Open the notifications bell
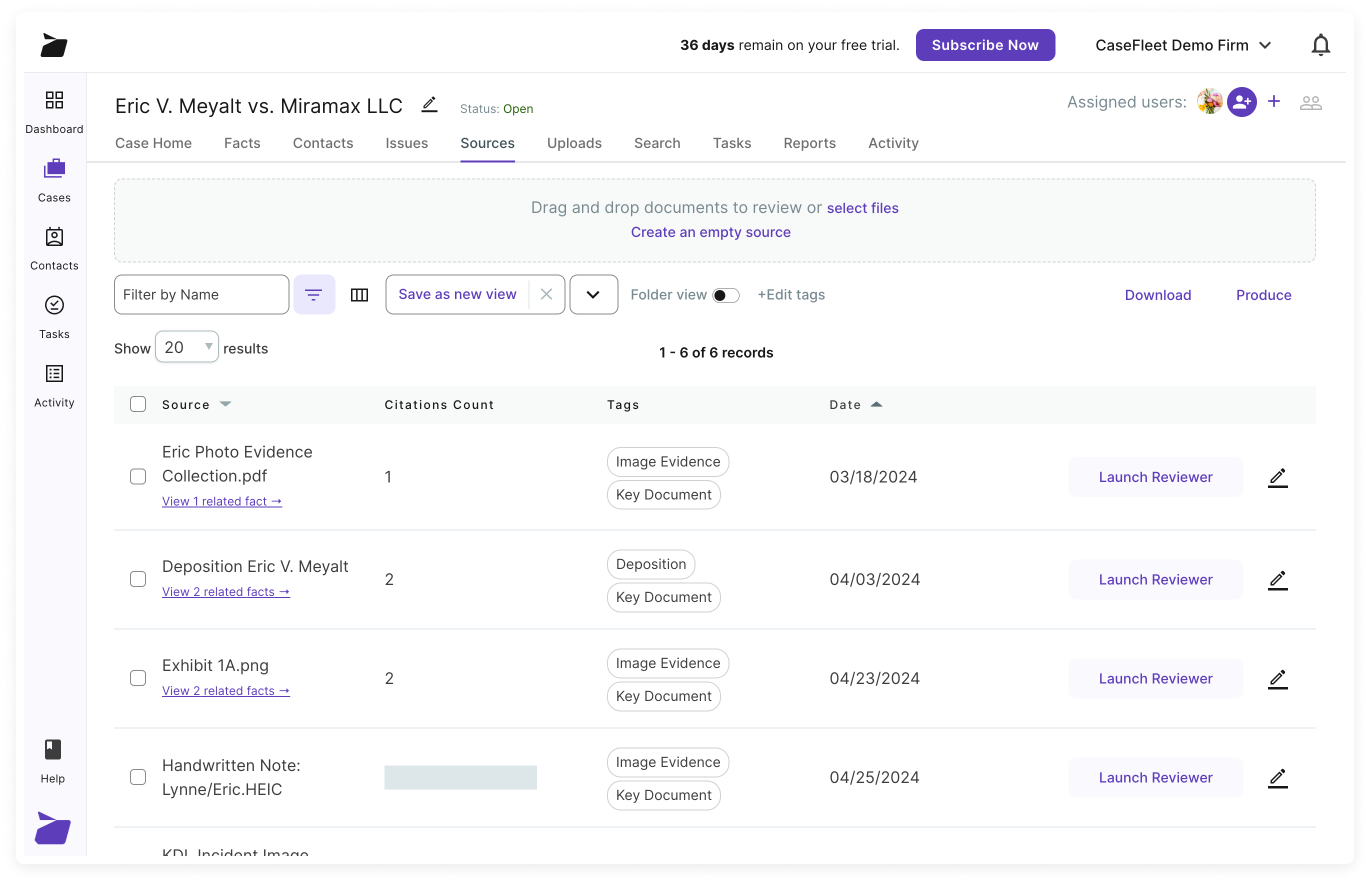Viewport: 1370px width, 884px height. [1321, 45]
